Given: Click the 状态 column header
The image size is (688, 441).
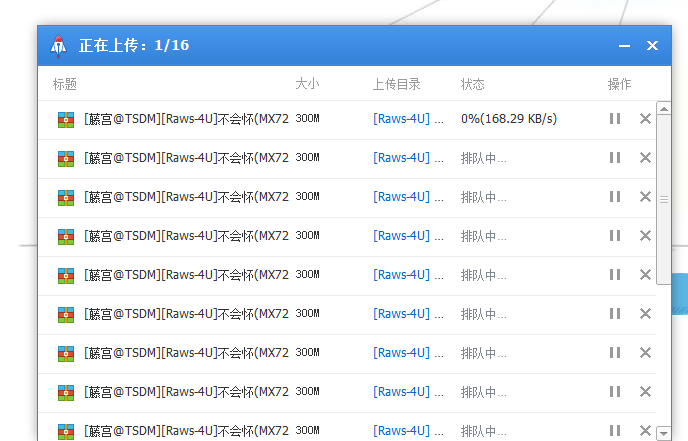Looking at the screenshot, I should click(x=473, y=84).
